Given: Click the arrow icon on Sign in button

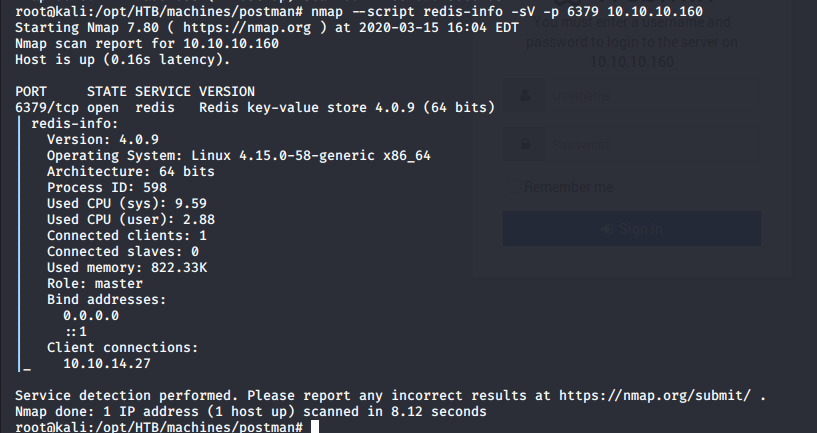Looking at the screenshot, I should [x=606, y=229].
